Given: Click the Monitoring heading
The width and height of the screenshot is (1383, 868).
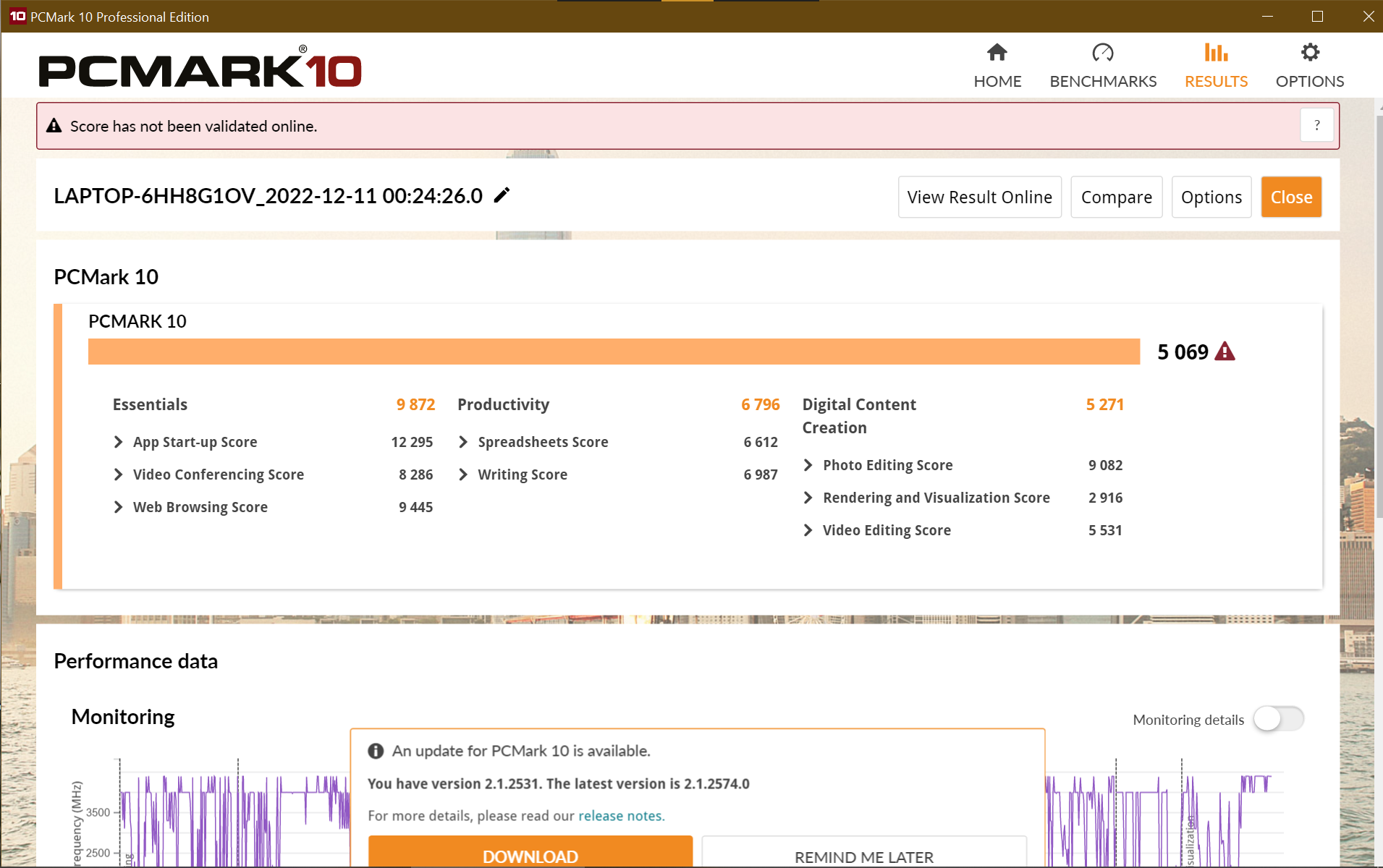Looking at the screenshot, I should click(x=123, y=717).
